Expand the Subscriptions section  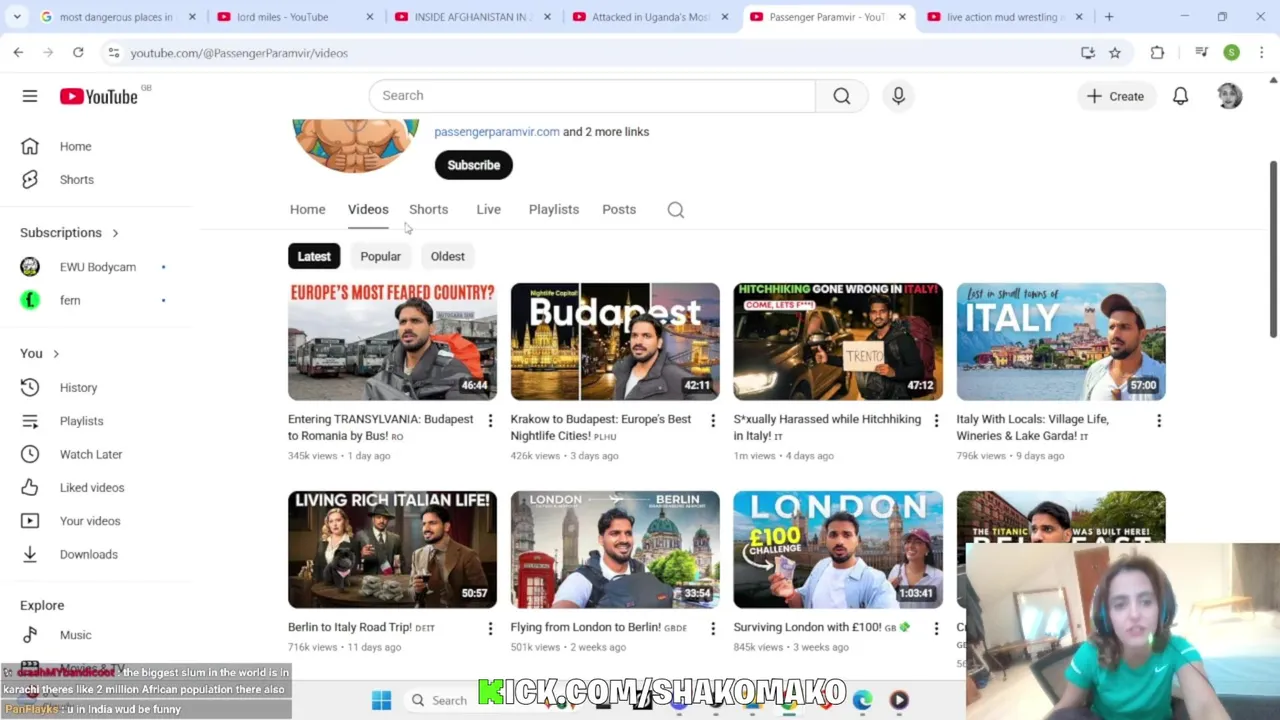click(69, 233)
